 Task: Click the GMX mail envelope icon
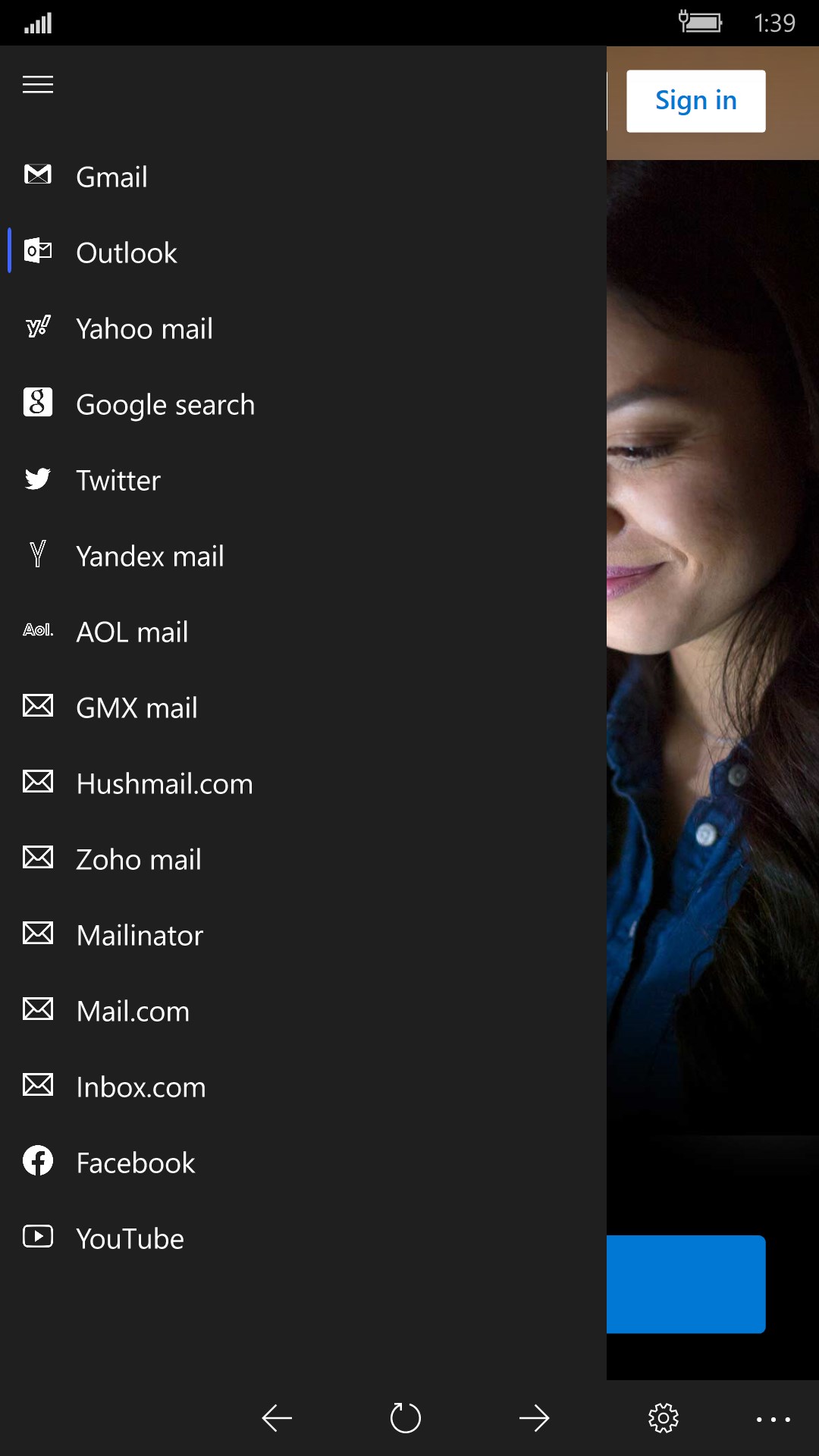pos(38,705)
